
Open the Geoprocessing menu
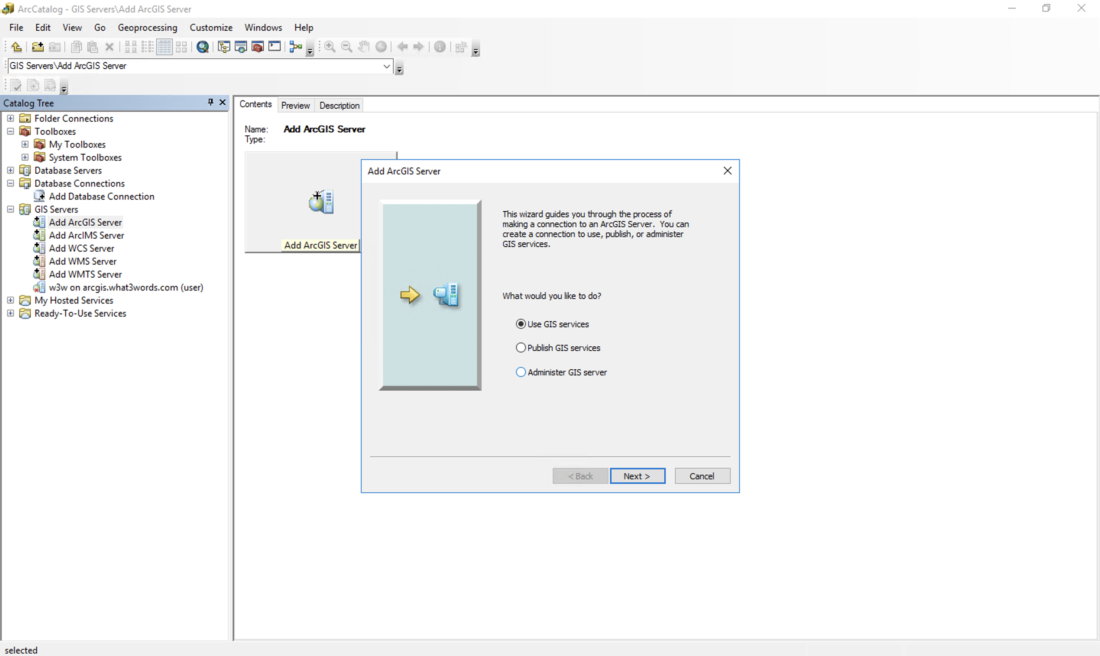pos(147,27)
